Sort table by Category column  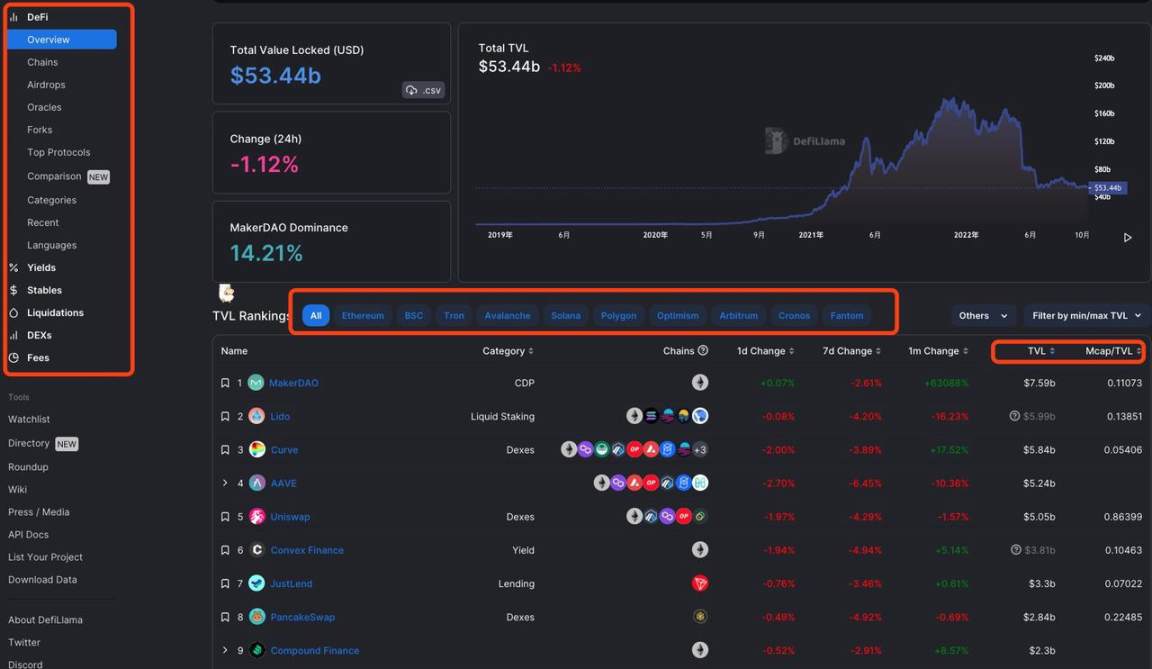pyautogui.click(x=508, y=351)
